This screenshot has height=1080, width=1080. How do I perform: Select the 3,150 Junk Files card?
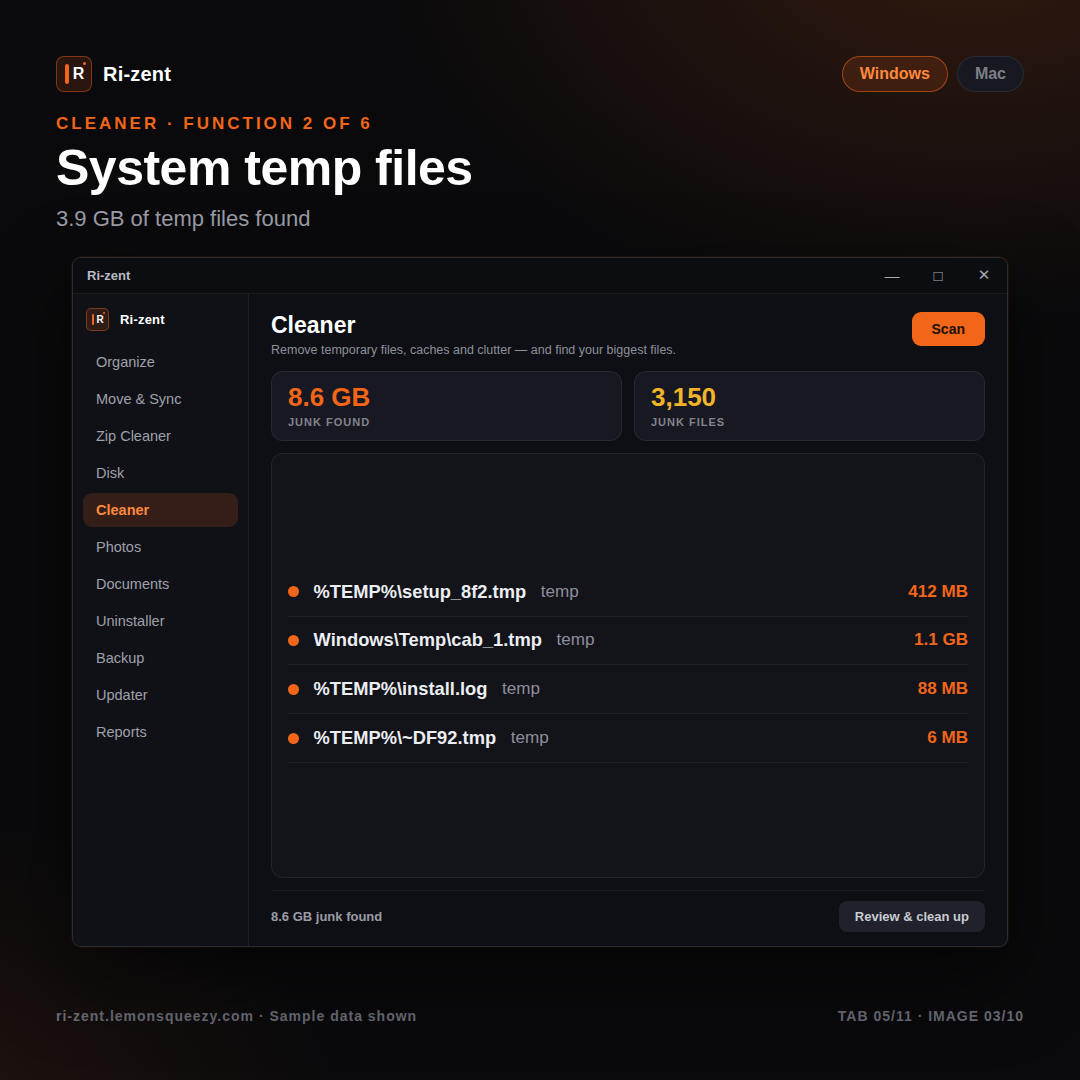click(809, 406)
